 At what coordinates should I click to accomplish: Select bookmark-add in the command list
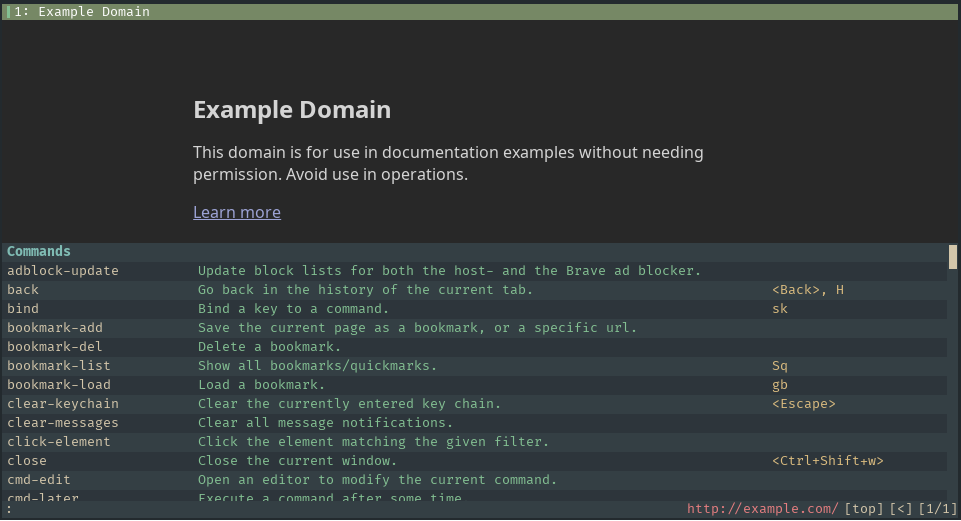(55, 328)
